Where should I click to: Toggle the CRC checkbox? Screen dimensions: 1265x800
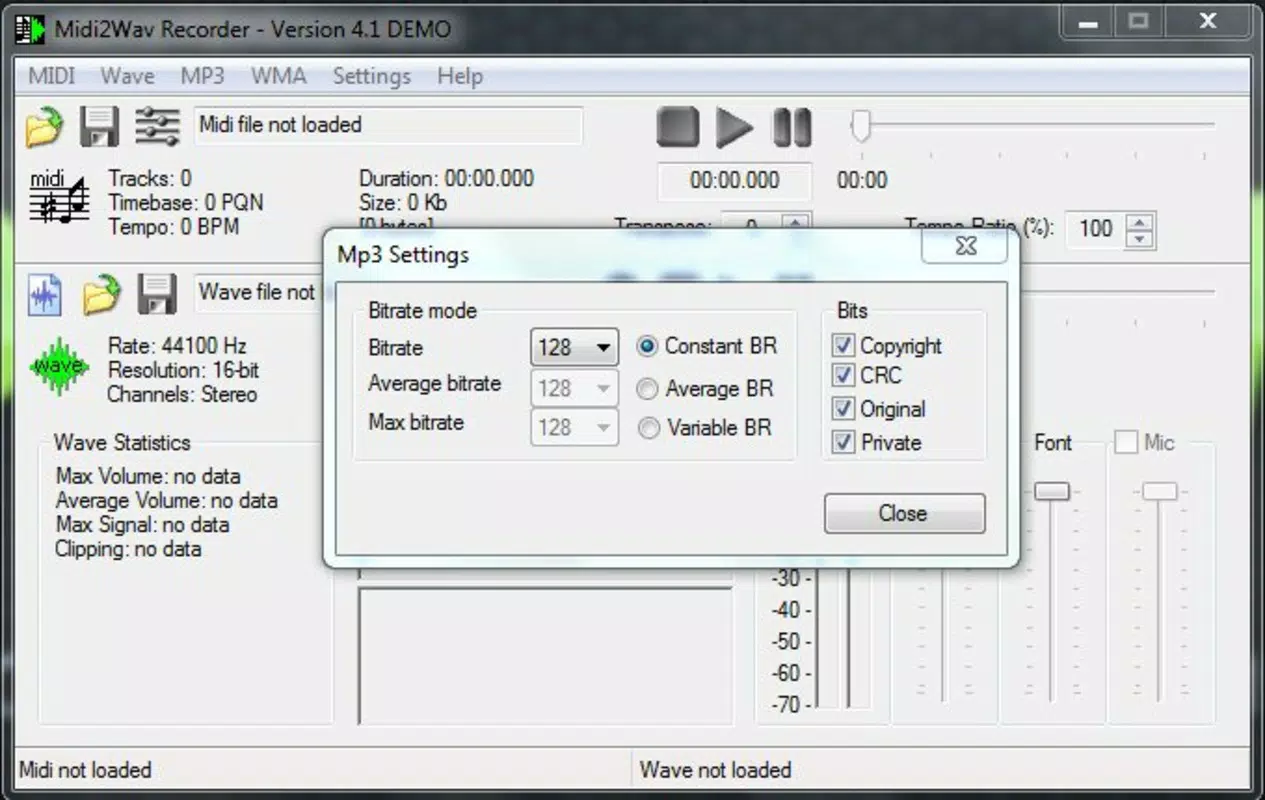pos(843,377)
